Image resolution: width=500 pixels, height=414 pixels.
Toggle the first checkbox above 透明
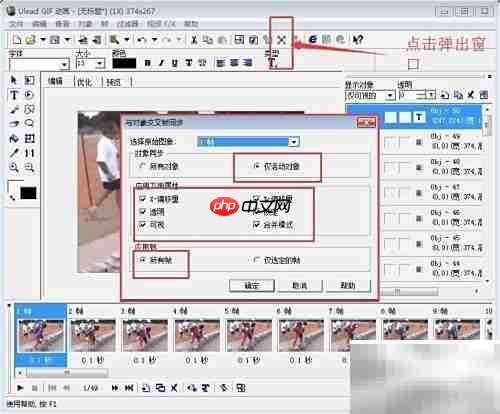[143, 199]
